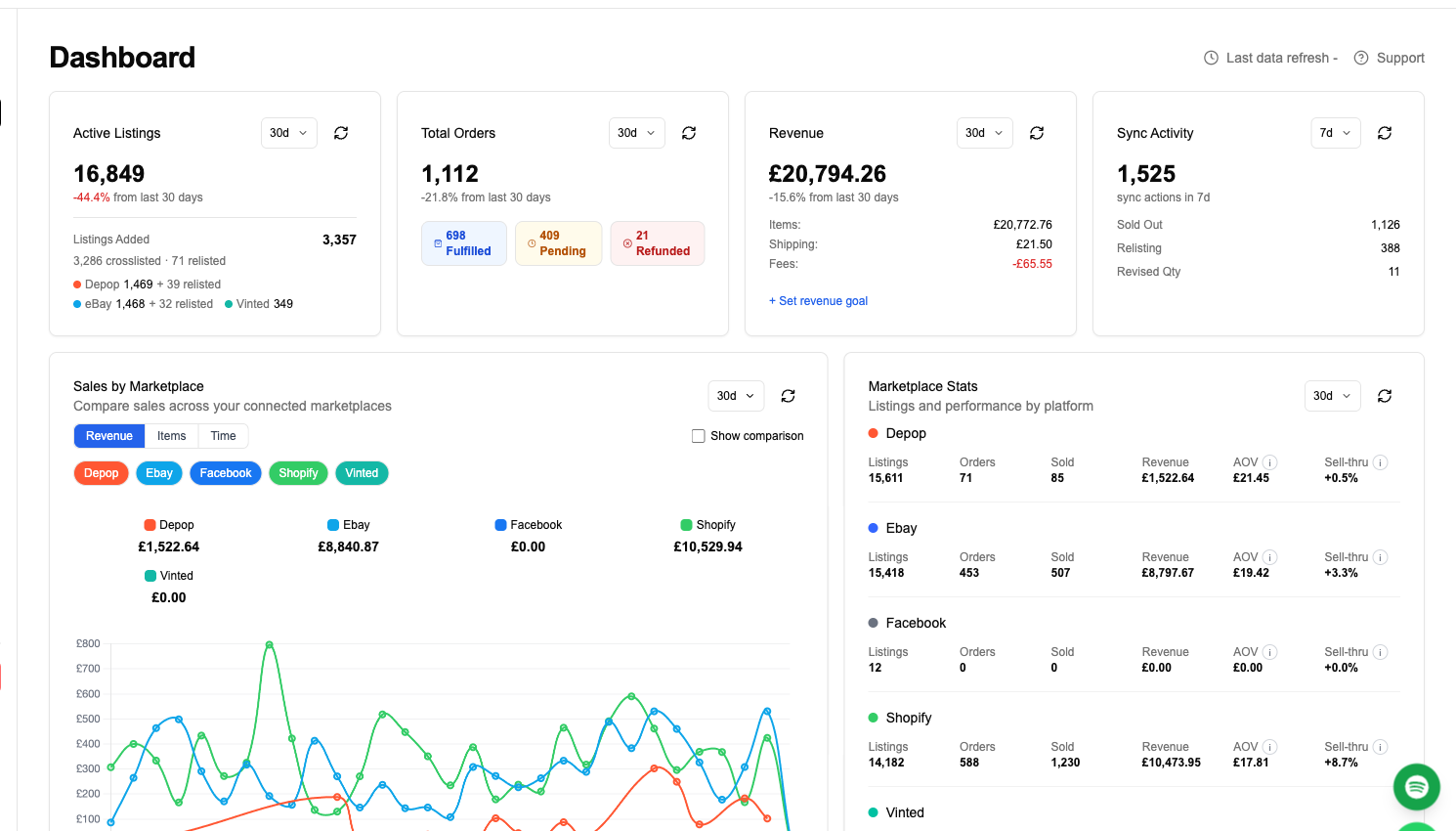
Task: Click the Set revenue goal link
Action: (x=818, y=300)
